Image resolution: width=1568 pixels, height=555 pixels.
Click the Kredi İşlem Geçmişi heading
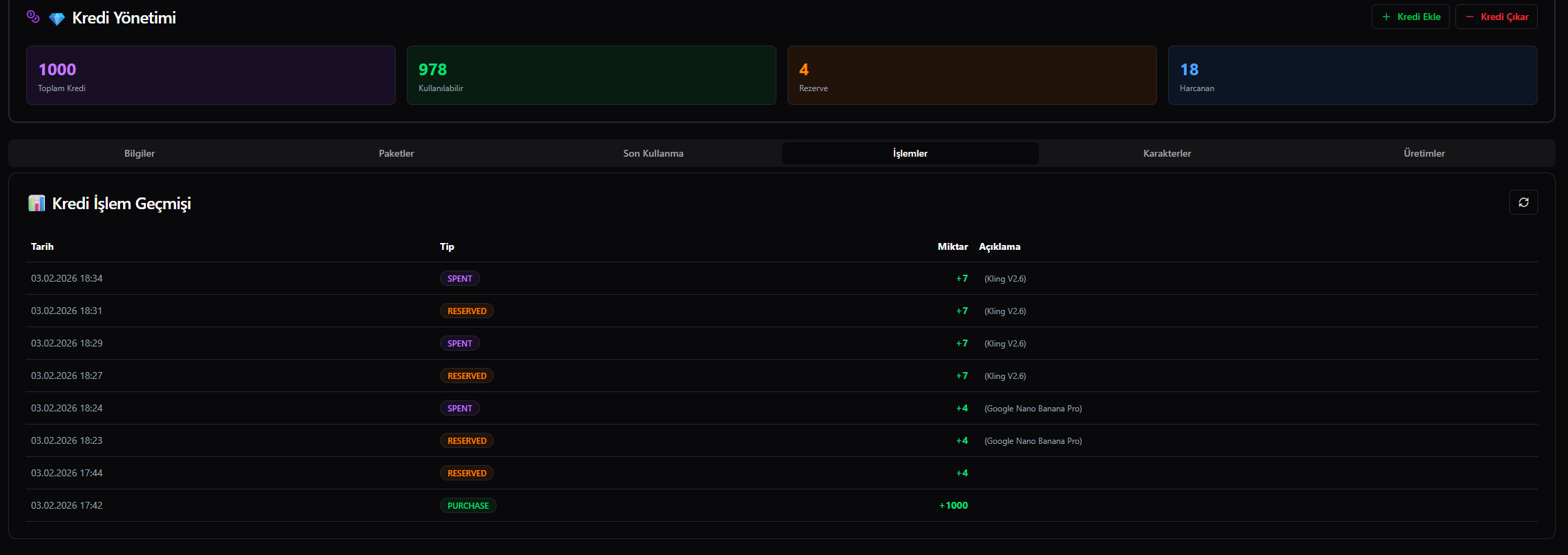coord(122,204)
